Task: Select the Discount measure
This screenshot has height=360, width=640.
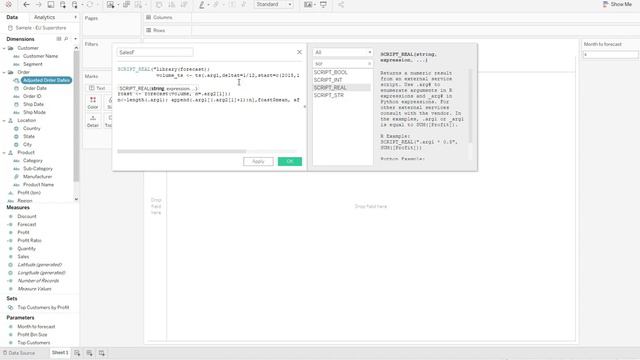Action: [27, 216]
